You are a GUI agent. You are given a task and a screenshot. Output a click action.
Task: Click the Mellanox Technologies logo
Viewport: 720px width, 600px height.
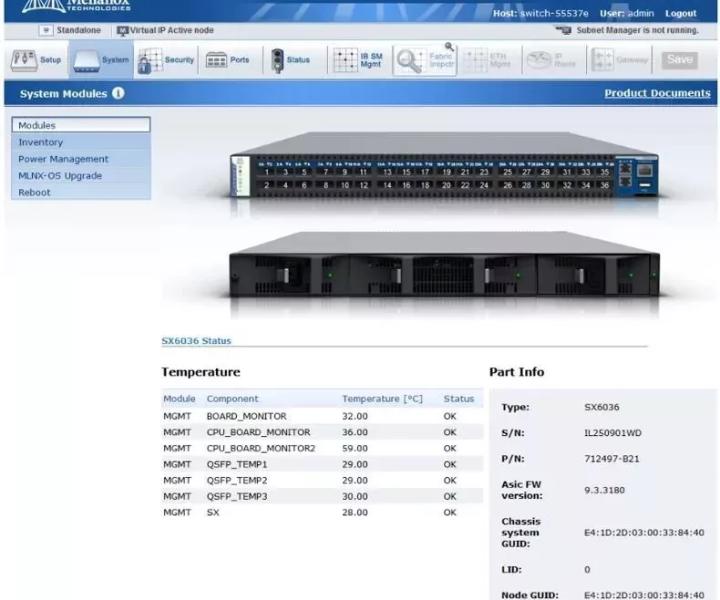click(76, 6)
